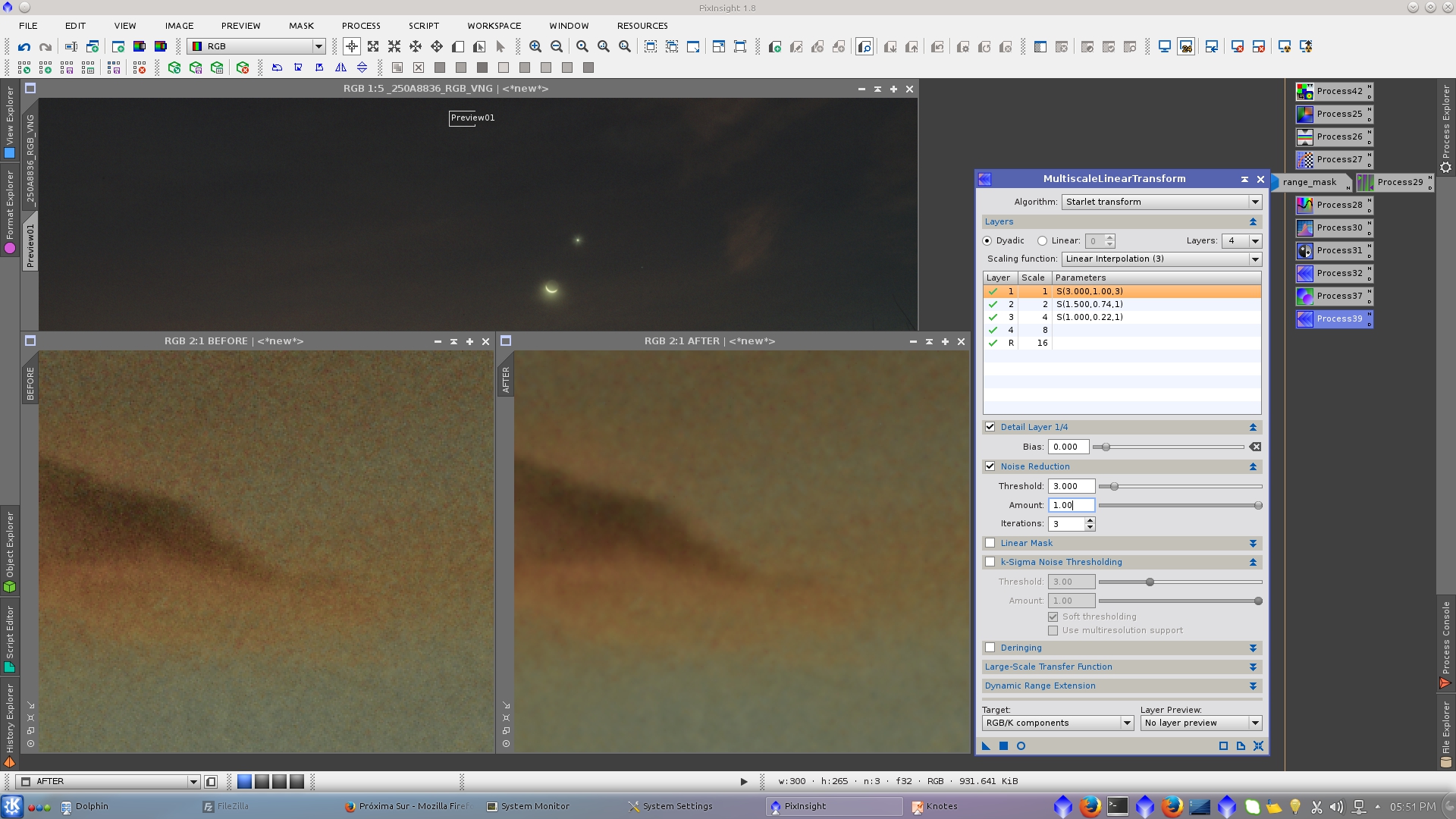Enable the Linear Mask checkbox
This screenshot has width=1456, height=819.
990,543
